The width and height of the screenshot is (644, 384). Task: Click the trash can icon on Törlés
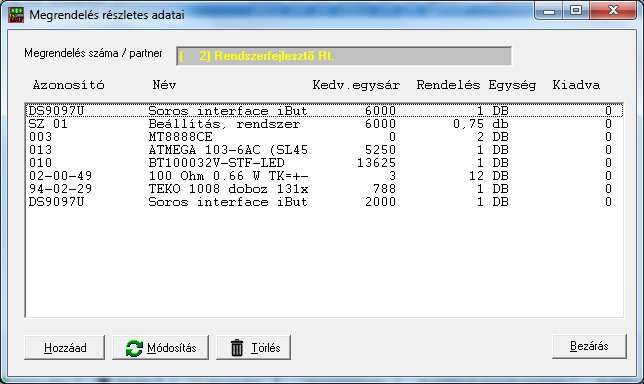point(237,348)
